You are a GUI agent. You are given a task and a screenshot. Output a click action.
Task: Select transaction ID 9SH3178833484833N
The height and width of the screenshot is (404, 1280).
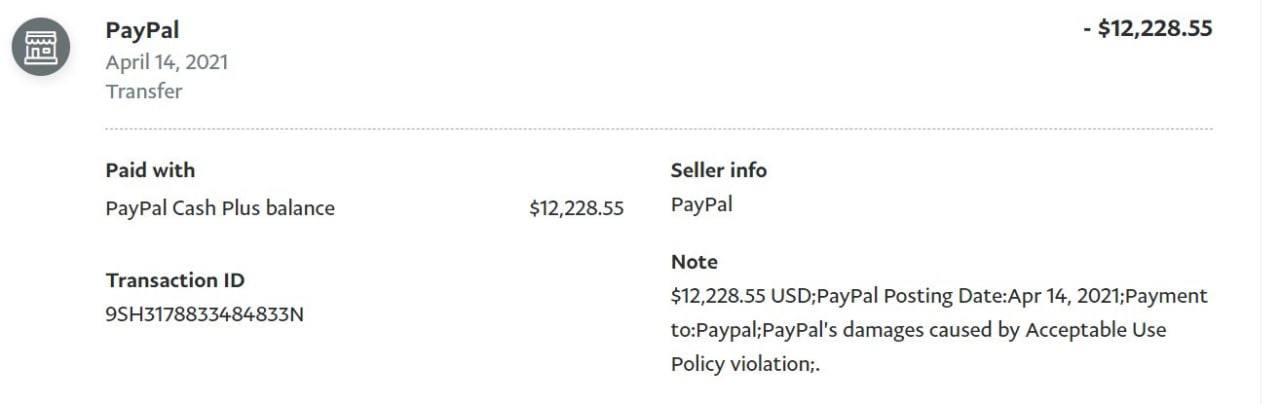click(x=205, y=314)
